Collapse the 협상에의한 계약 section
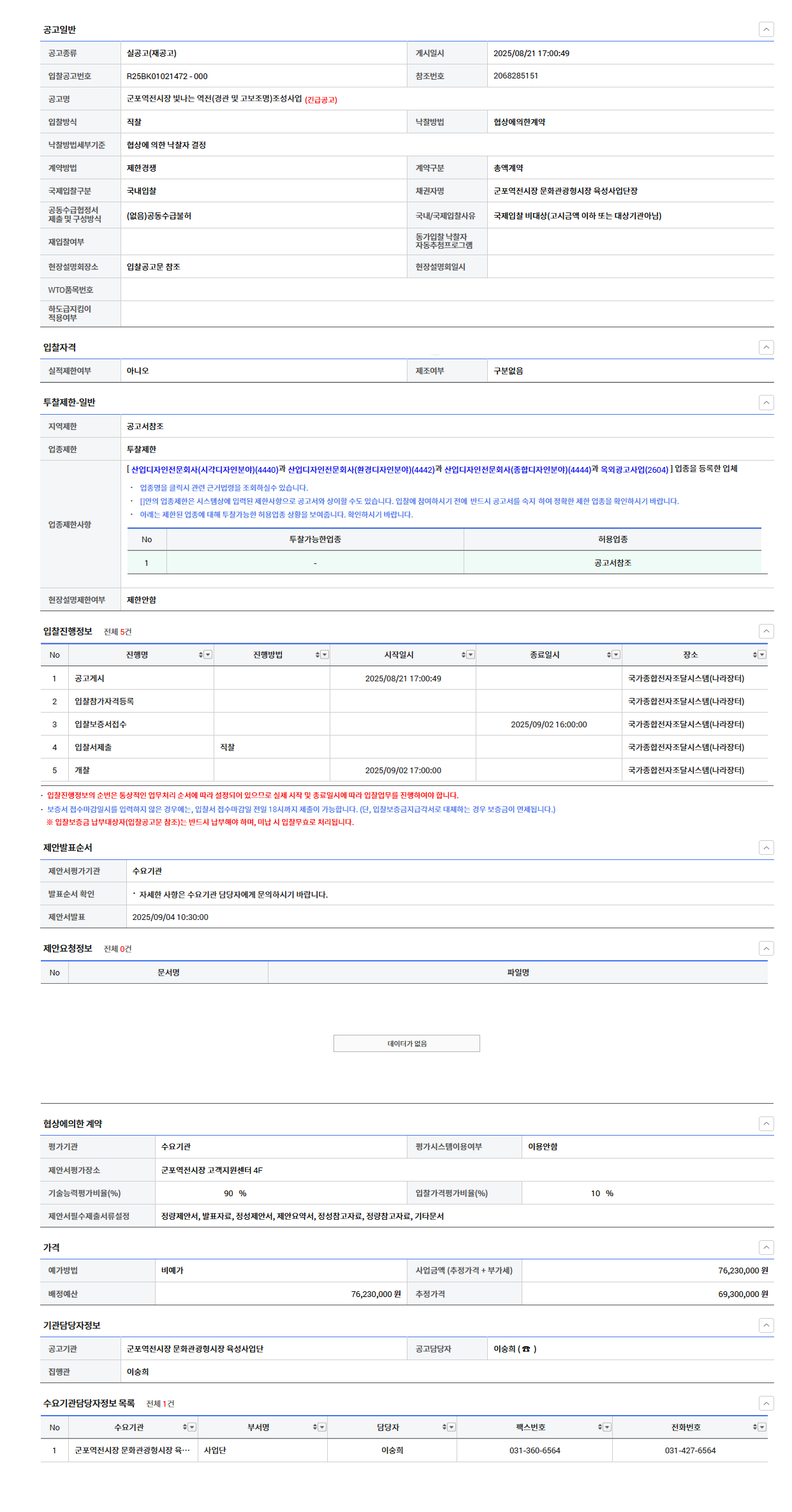This screenshot has width=792, height=1512. point(766,1123)
